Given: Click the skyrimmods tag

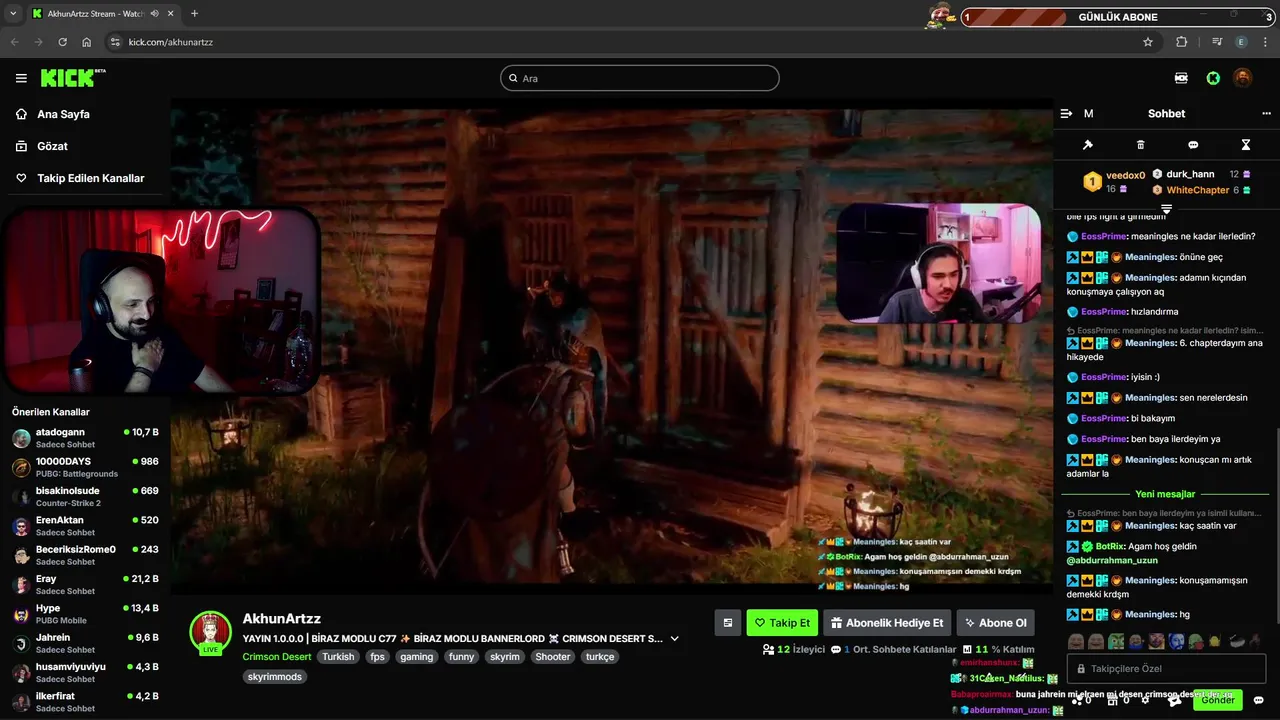Looking at the screenshot, I should point(275,677).
